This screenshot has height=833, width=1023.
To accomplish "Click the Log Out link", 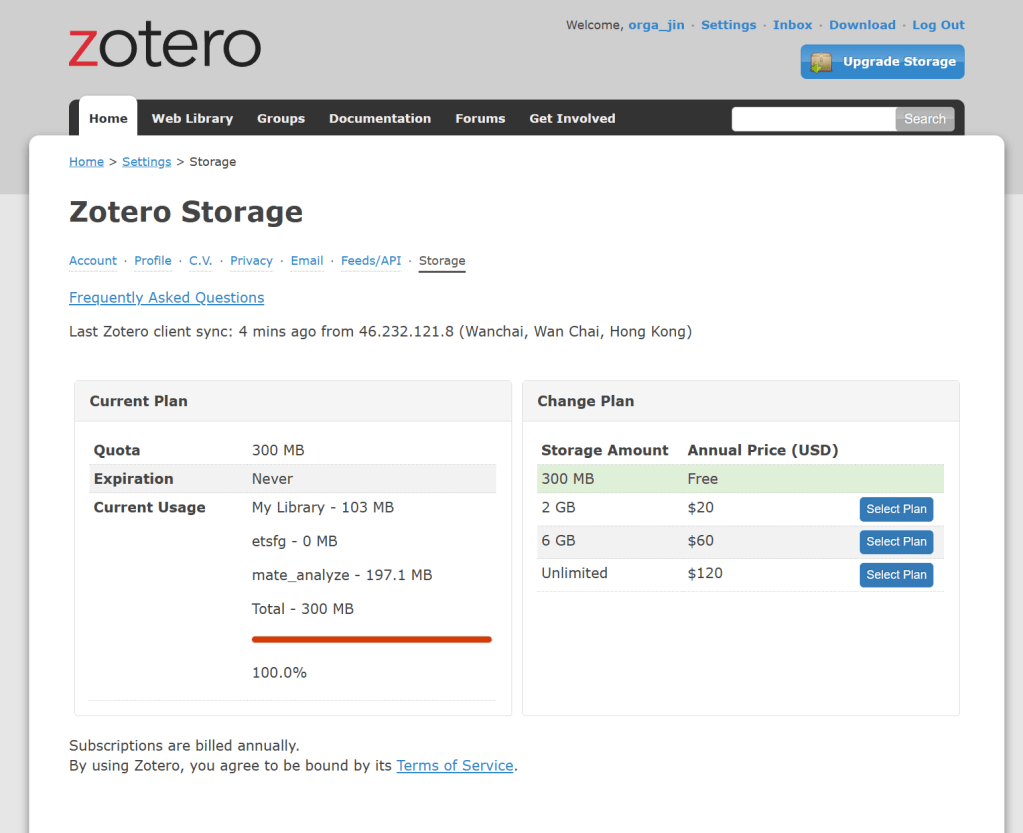I will [x=938, y=25].
